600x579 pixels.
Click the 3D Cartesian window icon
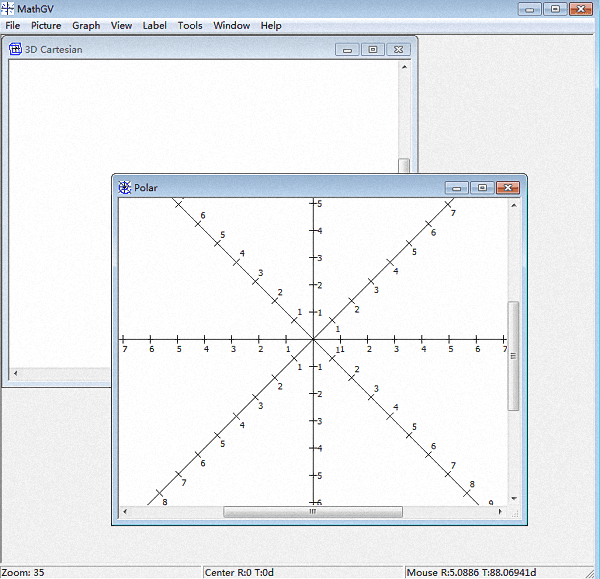pos(15,48)
